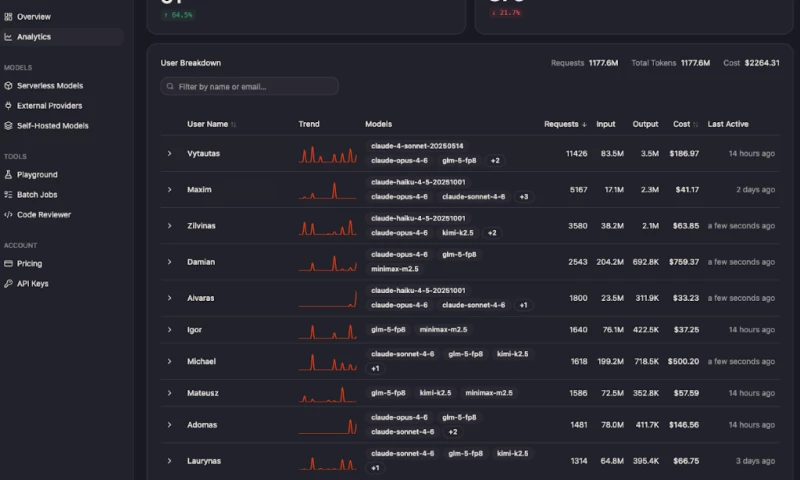Click minimax-m2.5 tag in Damian row

[395, 269]
